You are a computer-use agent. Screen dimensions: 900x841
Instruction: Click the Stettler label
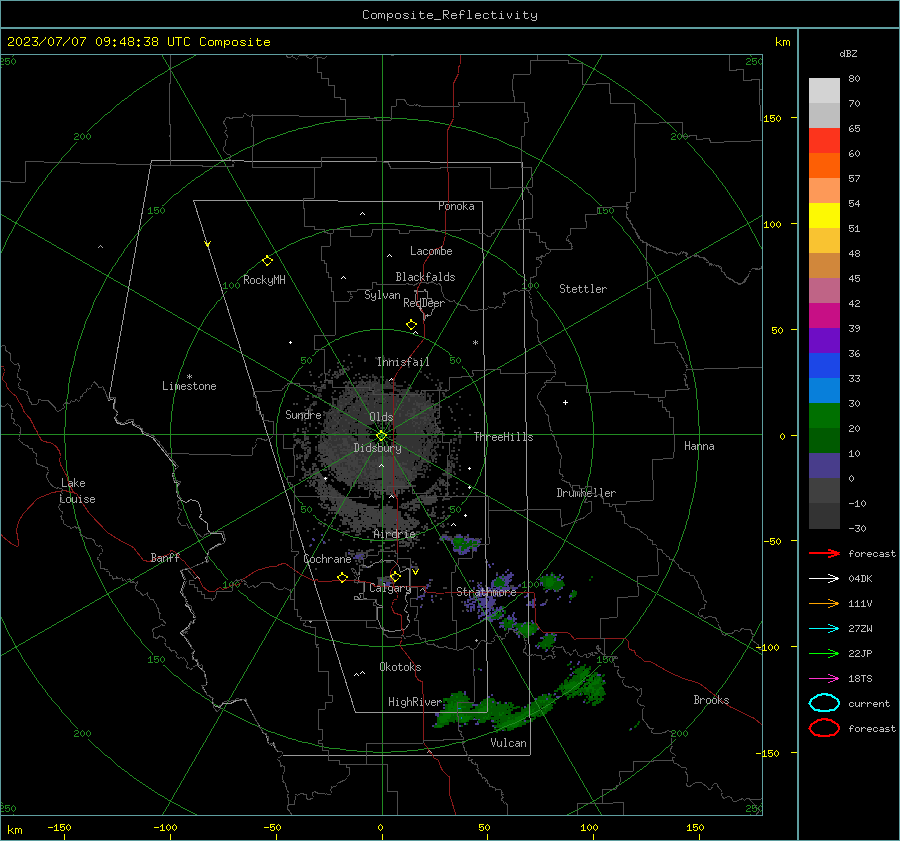click(583, 289)
